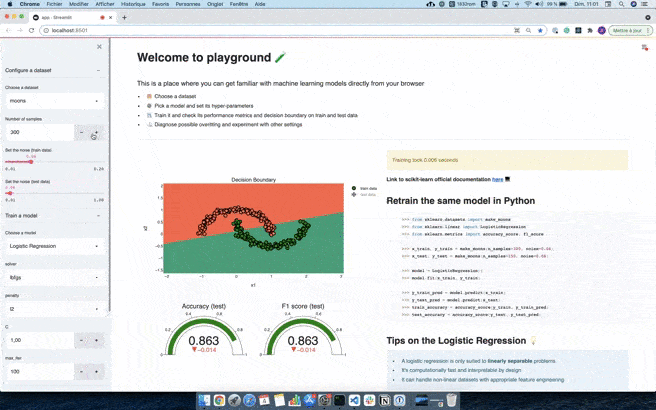Open the Chrome extensions puzzle icon

590,30
